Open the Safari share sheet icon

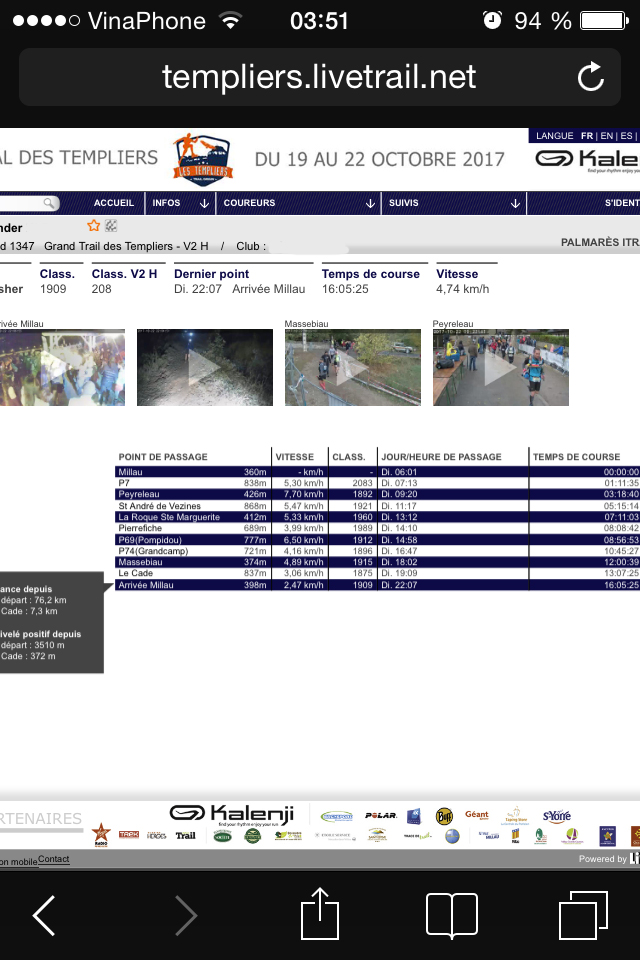tap(320, 913)
